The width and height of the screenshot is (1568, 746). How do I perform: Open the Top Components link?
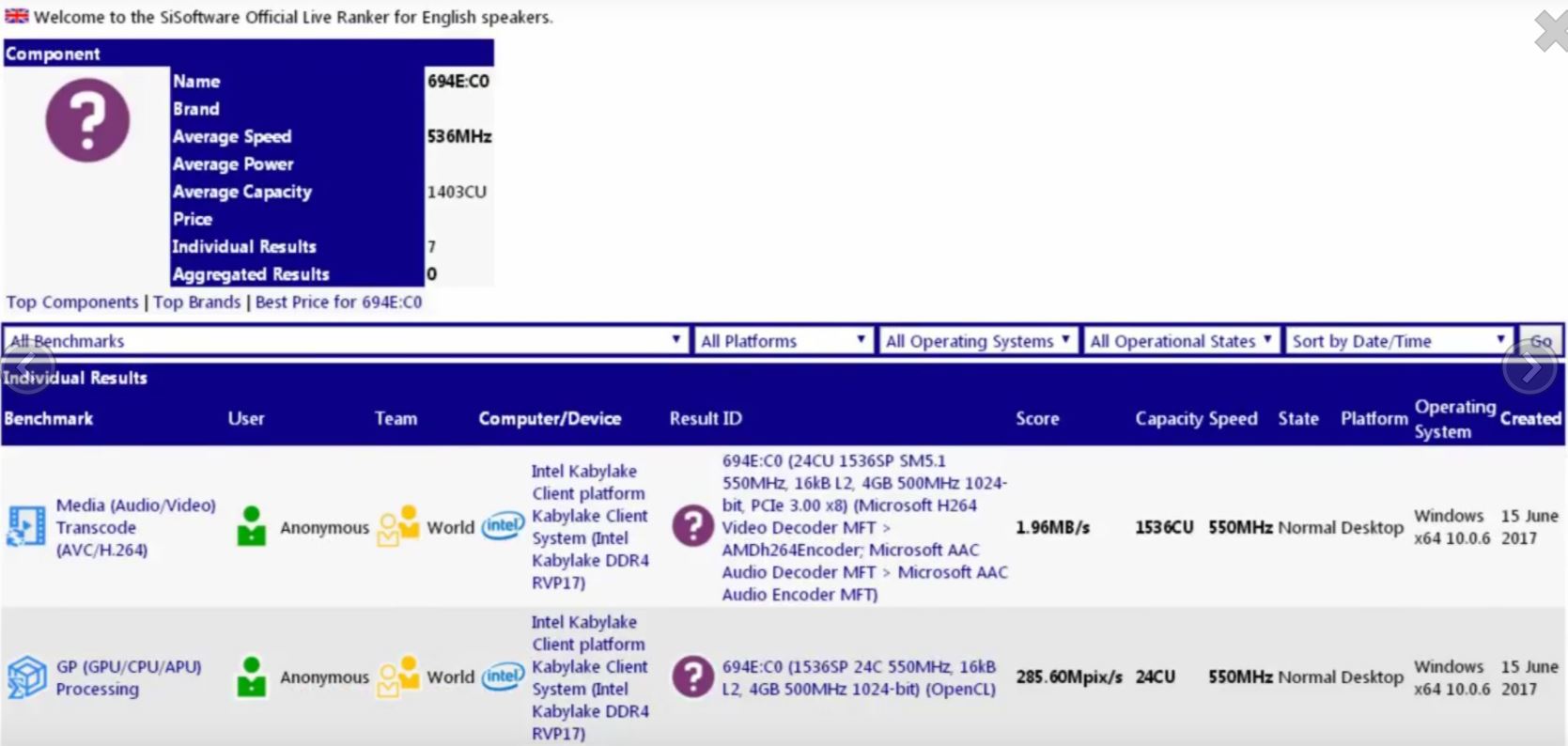72,303
